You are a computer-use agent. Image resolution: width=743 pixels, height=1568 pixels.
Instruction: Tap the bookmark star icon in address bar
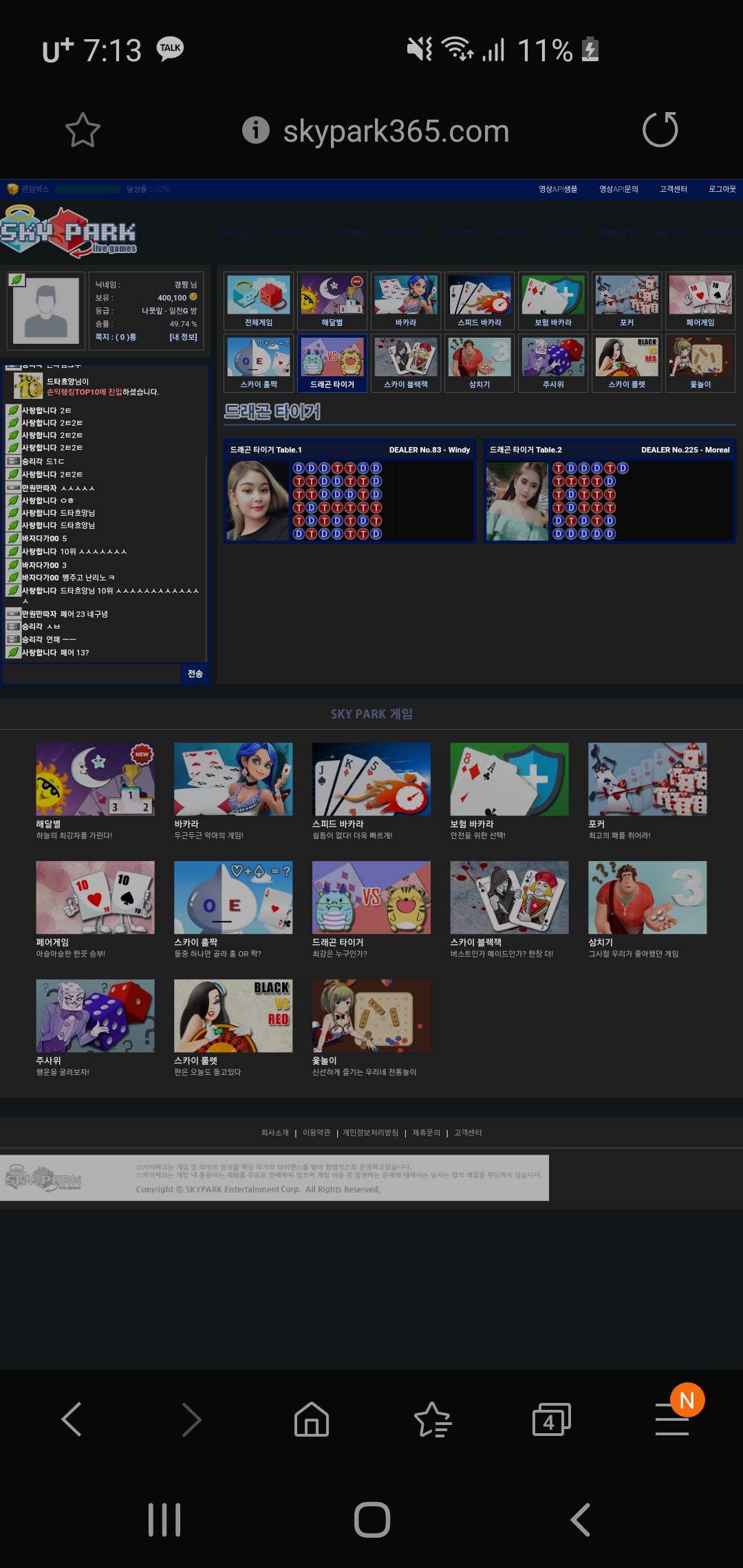[83, 130]
